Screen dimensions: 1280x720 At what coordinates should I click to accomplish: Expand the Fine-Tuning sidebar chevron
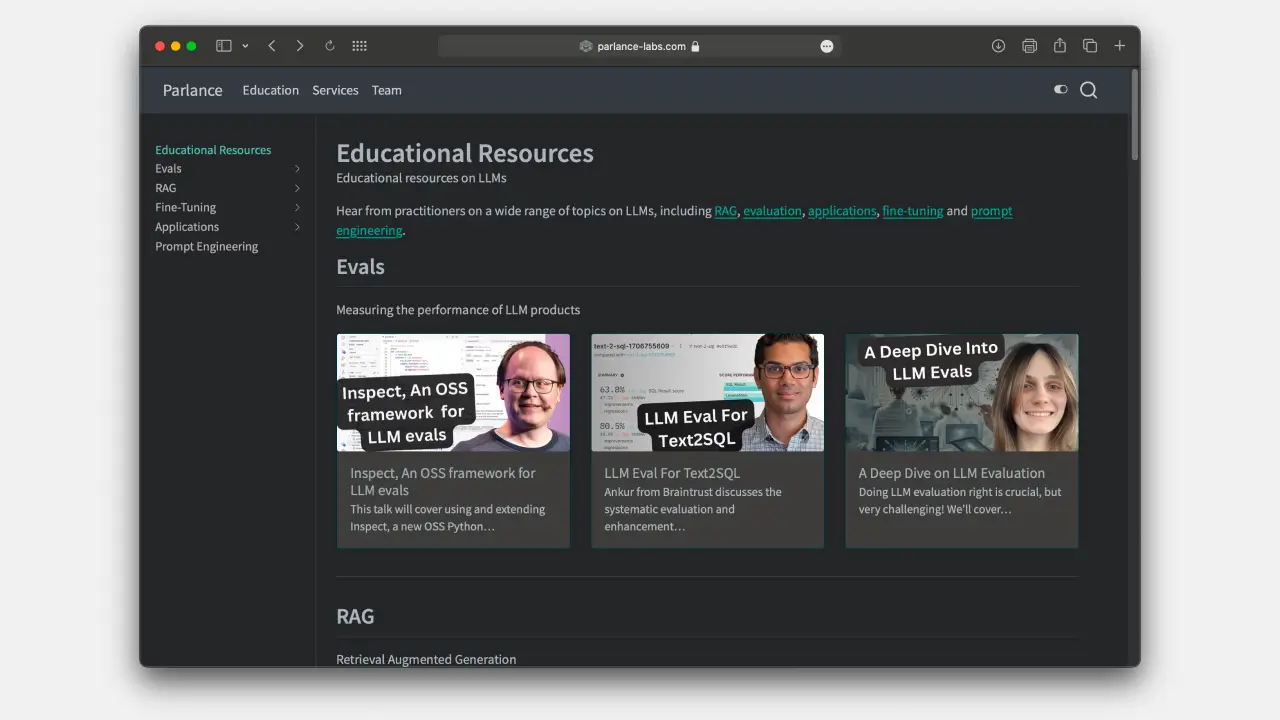click(x=297, y=207)
